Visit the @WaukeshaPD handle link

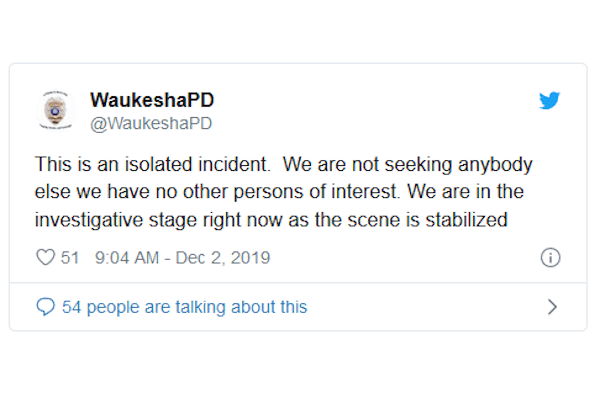(151, 123)
